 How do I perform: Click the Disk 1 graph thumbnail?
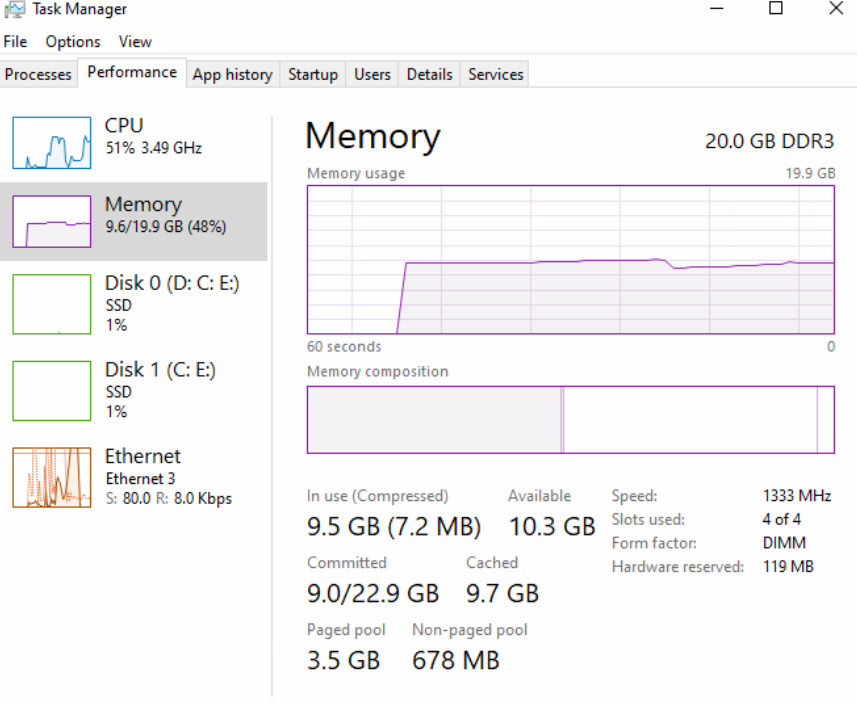point(52,391)
